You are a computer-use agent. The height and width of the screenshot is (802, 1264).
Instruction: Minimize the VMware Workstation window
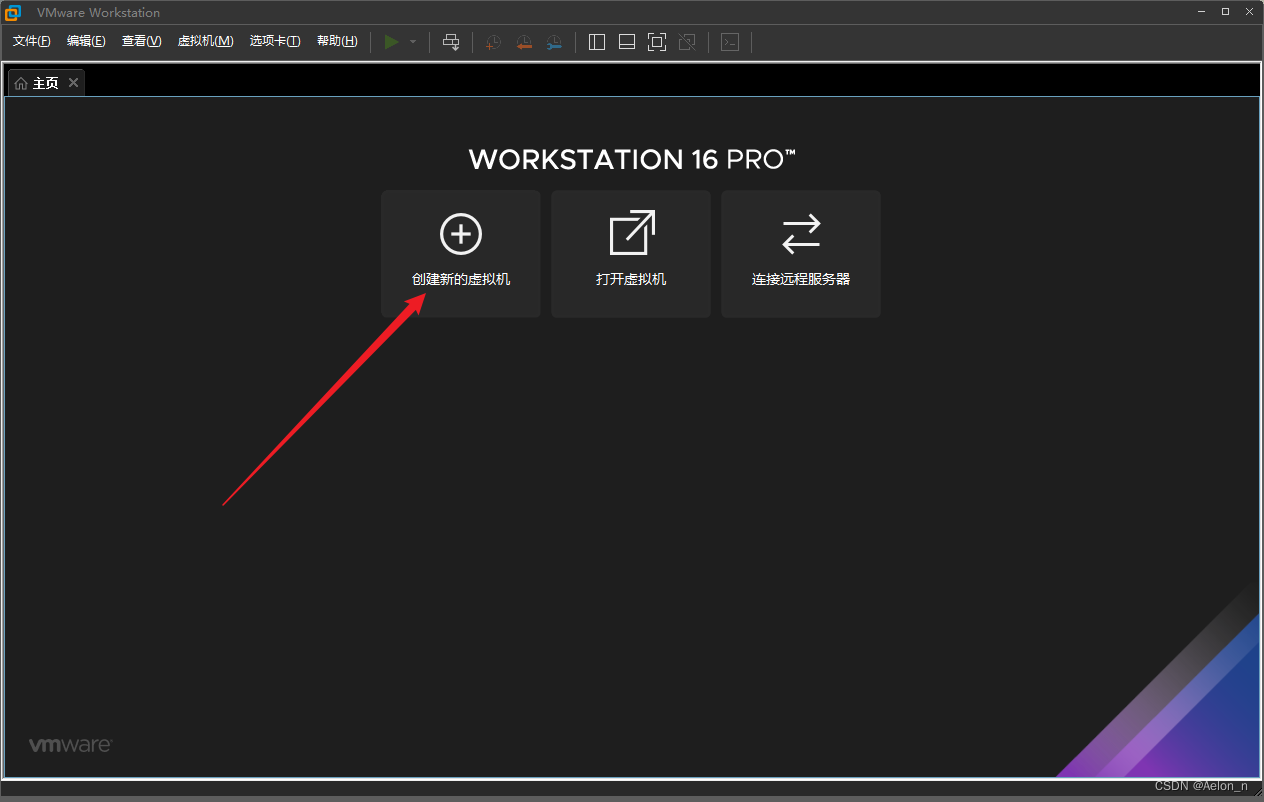(1202, 12)
